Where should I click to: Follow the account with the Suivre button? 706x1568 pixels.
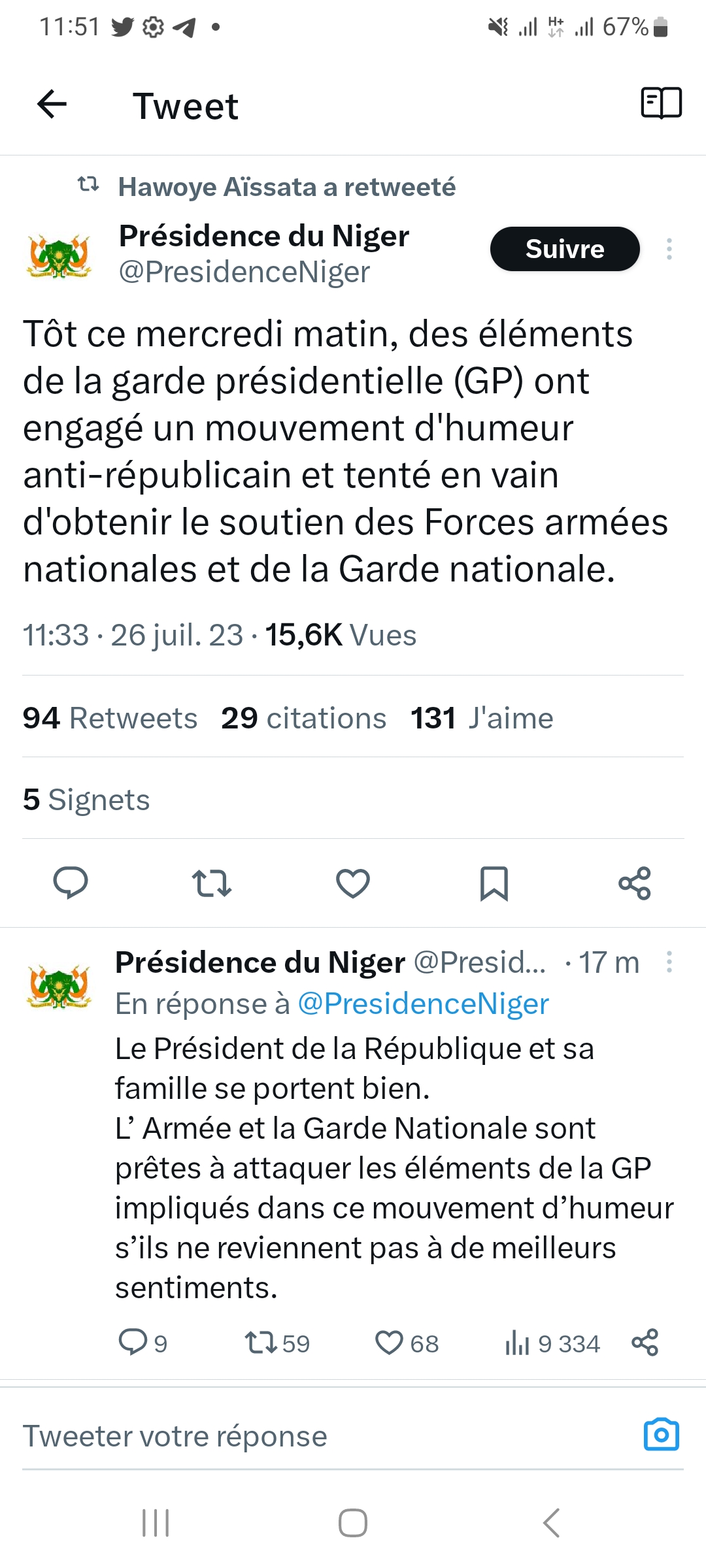(564, 249)
